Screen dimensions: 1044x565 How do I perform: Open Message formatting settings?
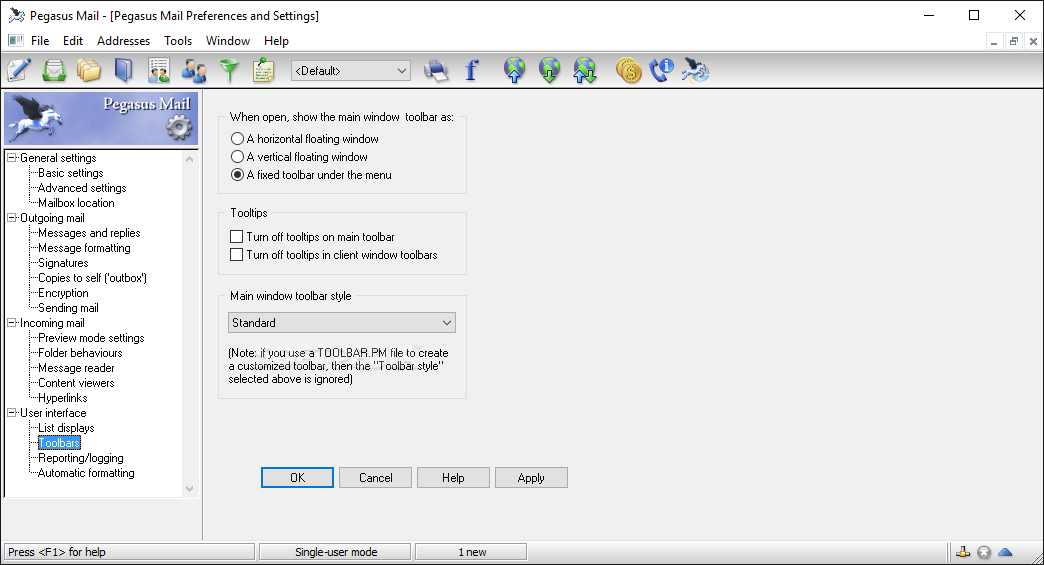[84, 248]
